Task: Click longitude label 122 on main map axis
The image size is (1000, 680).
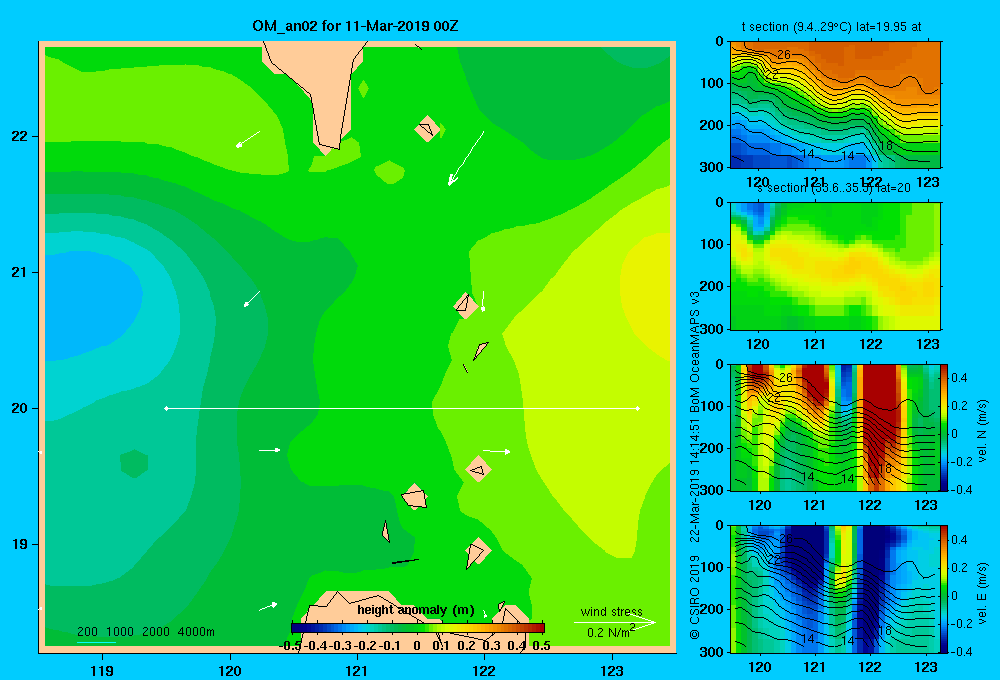Action: click(x=484, y=670)
